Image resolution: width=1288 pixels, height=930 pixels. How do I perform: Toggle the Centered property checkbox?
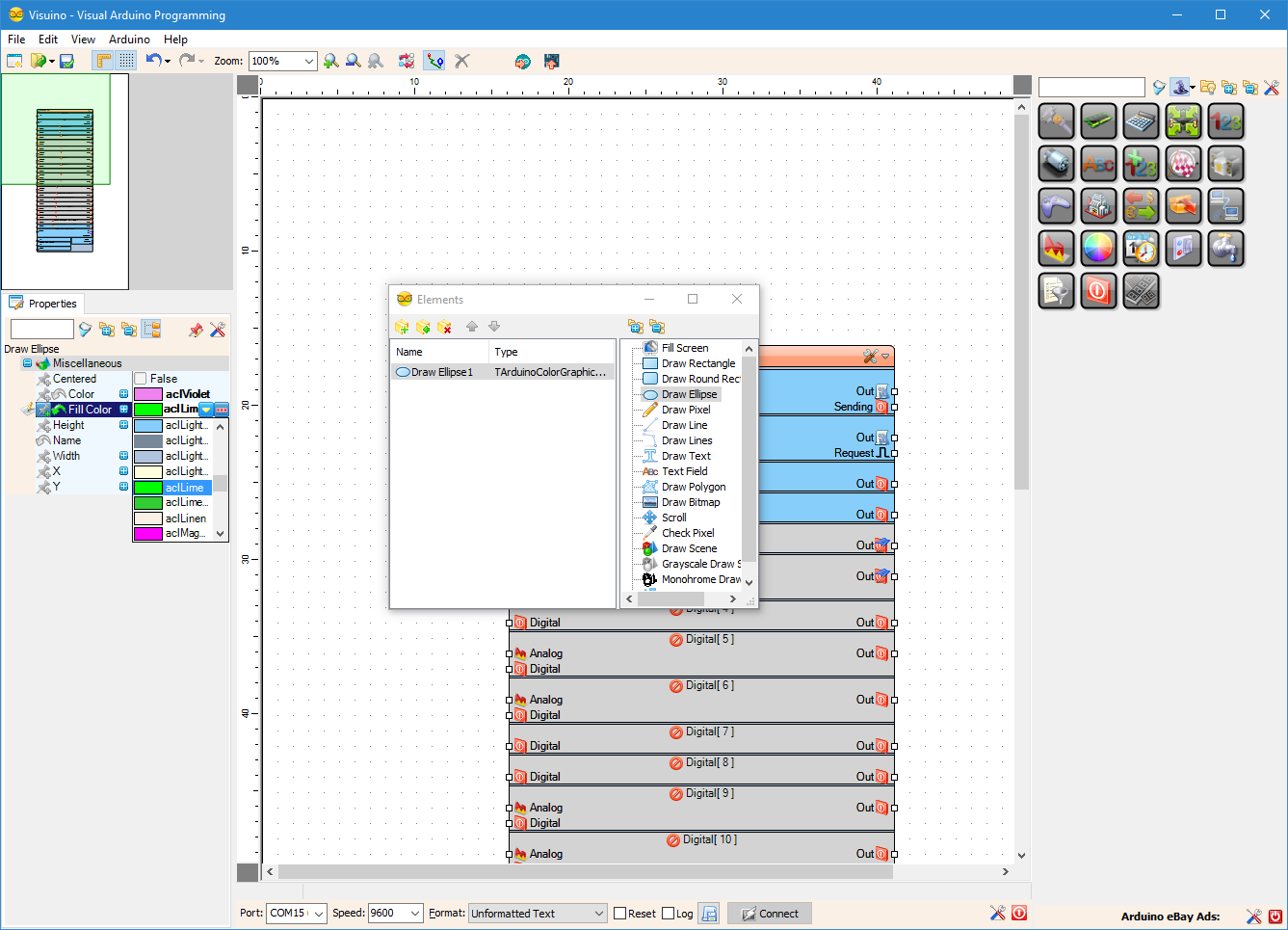[141, 379]
